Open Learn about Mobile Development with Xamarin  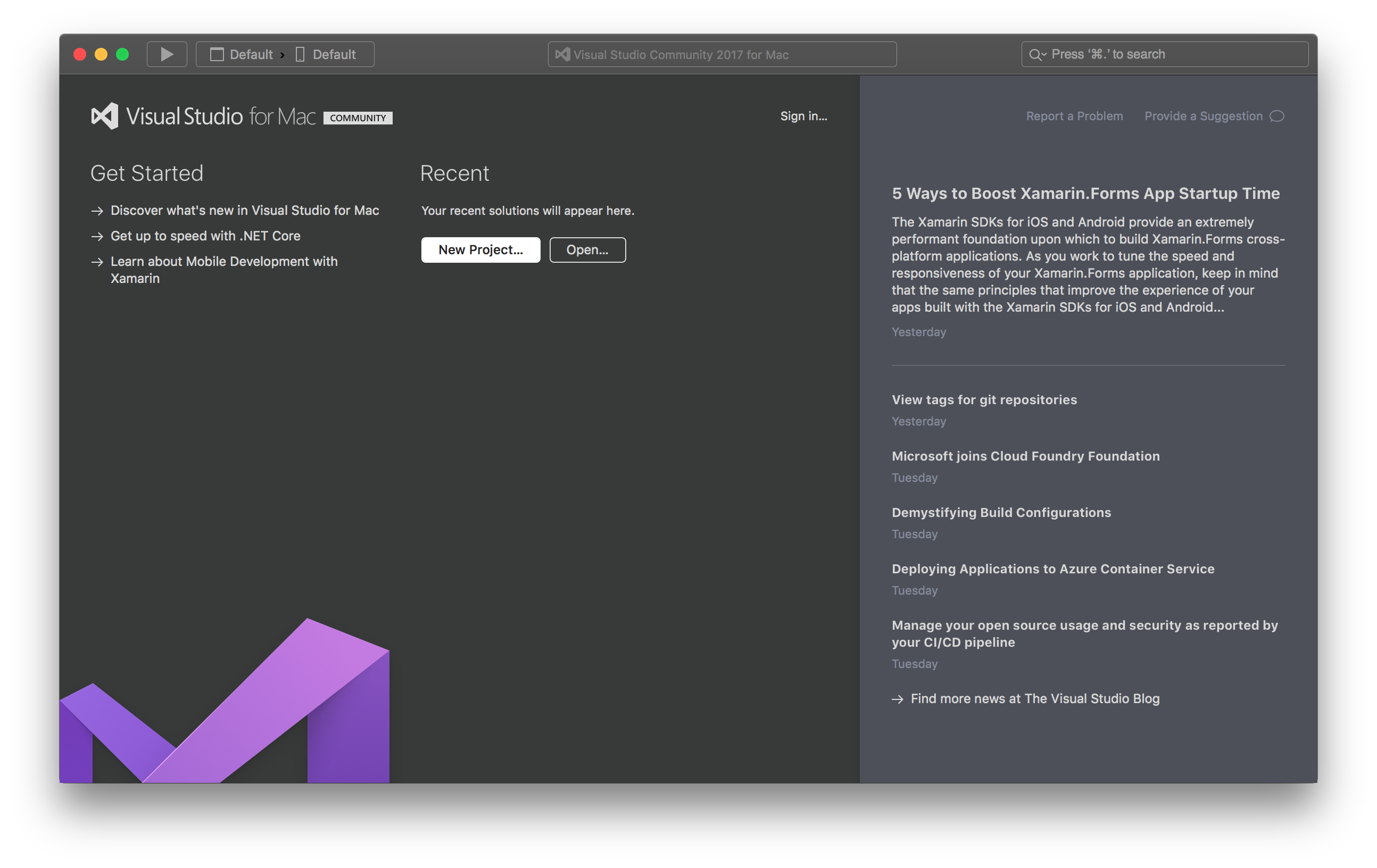coord(223,270)
